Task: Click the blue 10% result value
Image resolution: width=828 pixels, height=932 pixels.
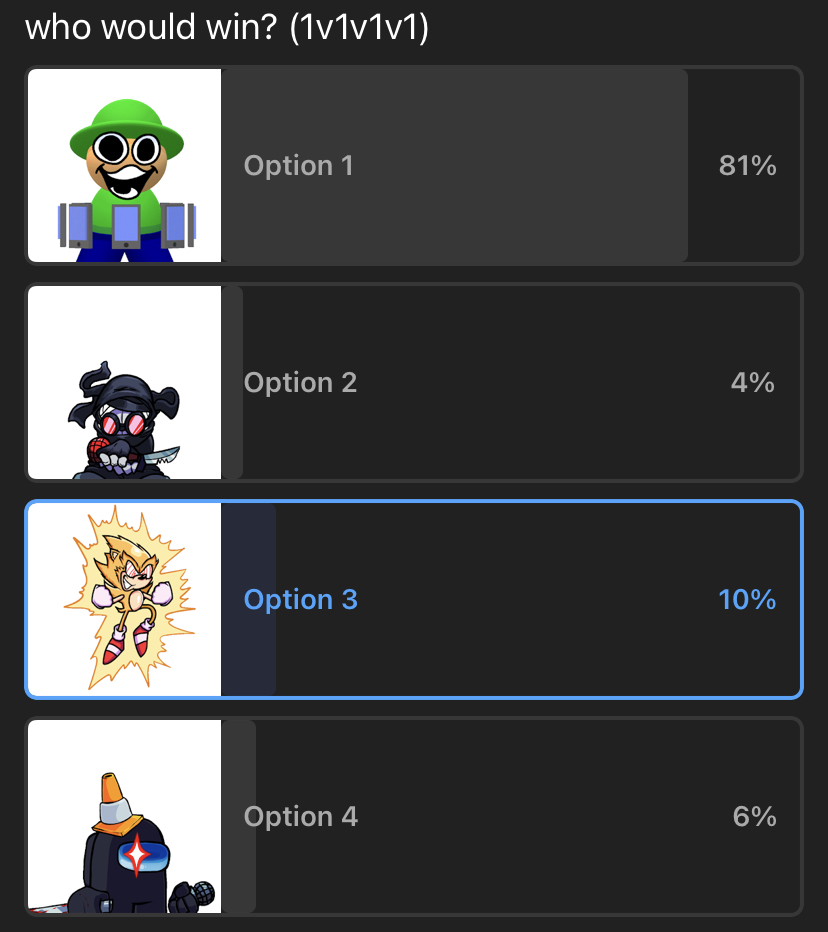Action: [x=747, y=600]
